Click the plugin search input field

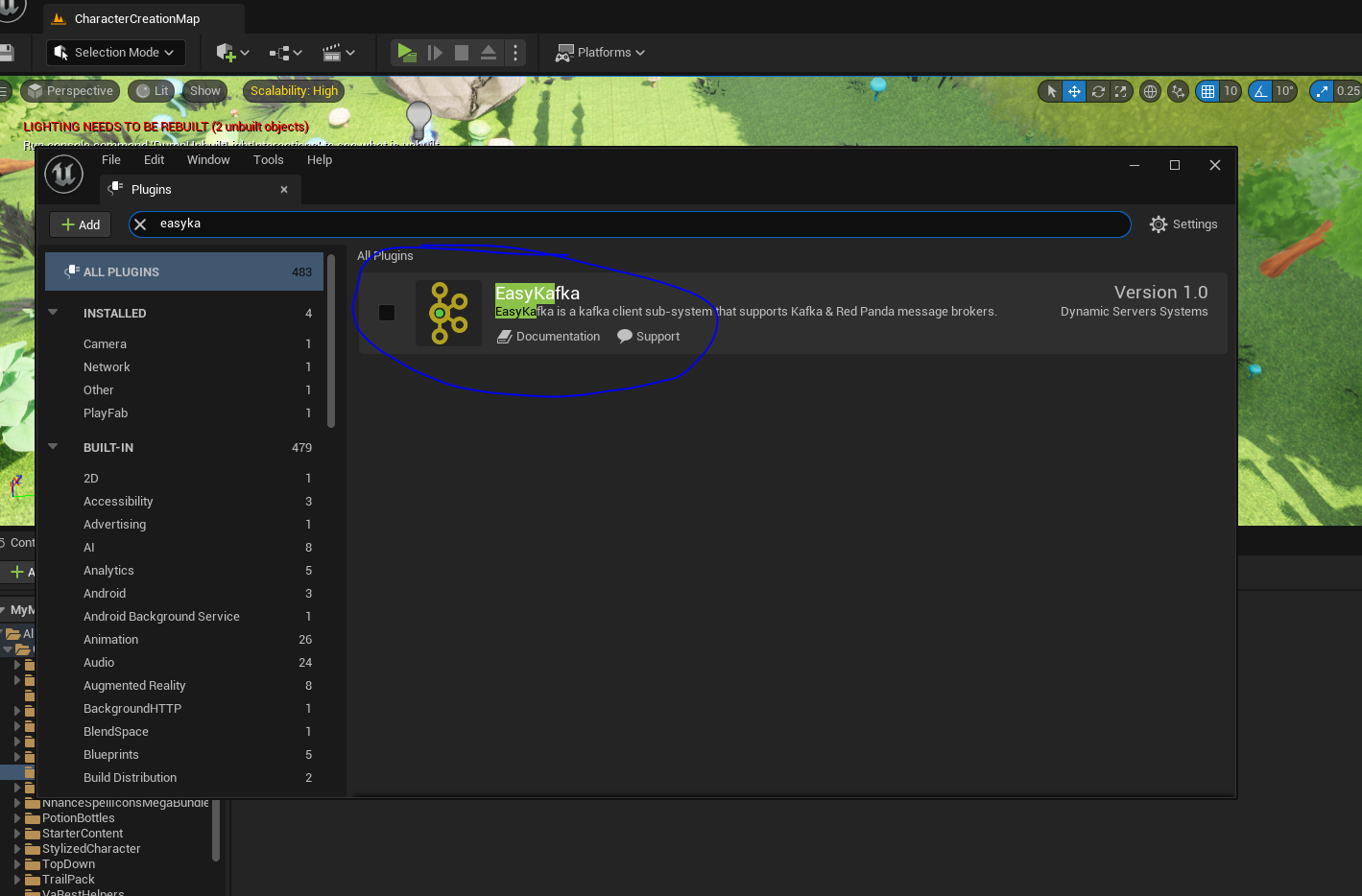pos(633,224)
